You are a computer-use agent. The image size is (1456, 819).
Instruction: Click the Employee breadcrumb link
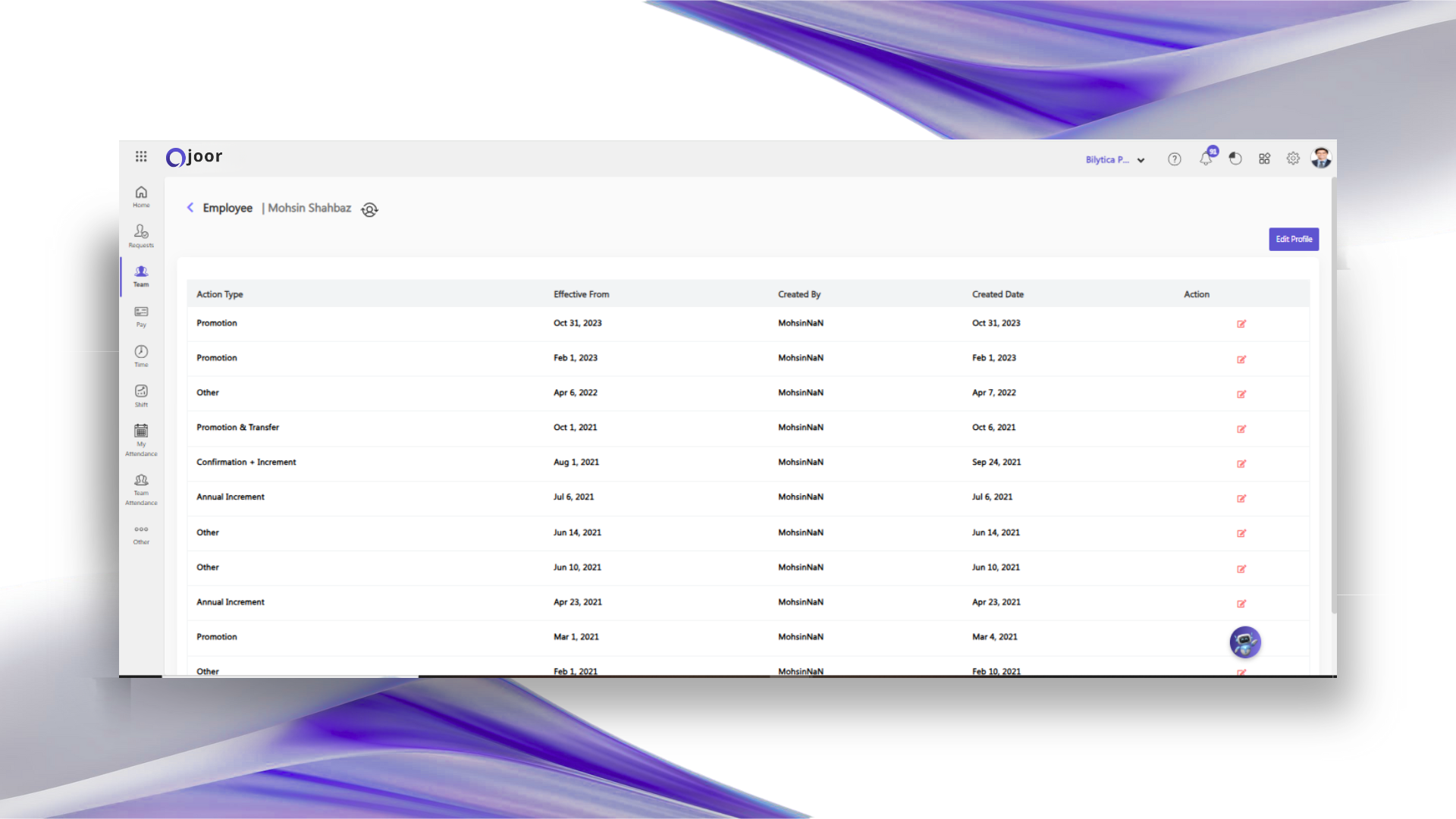click(227, 208)
